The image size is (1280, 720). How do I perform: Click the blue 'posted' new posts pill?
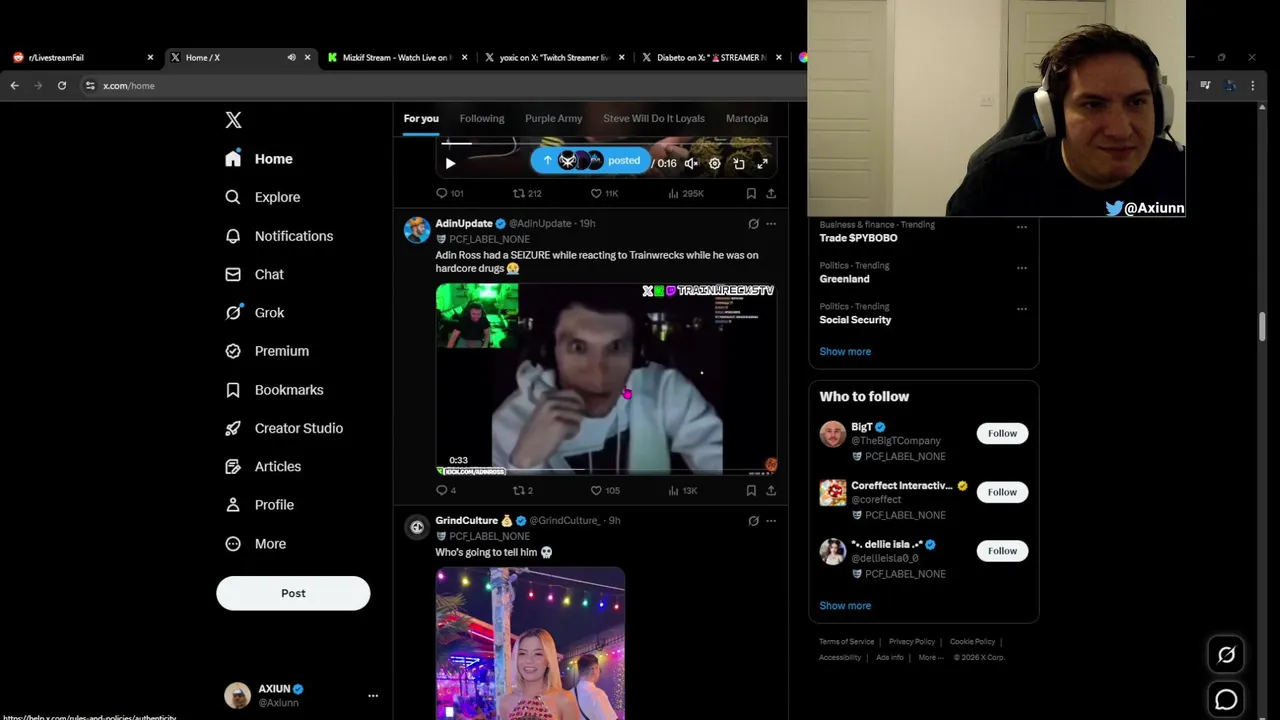click(590, 161)
